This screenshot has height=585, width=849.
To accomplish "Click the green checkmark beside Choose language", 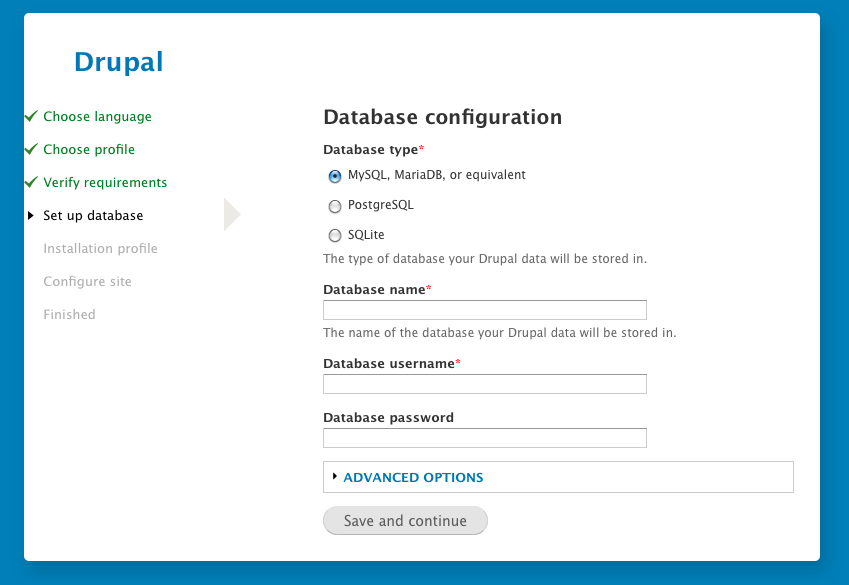I will [x=31, y=116].
